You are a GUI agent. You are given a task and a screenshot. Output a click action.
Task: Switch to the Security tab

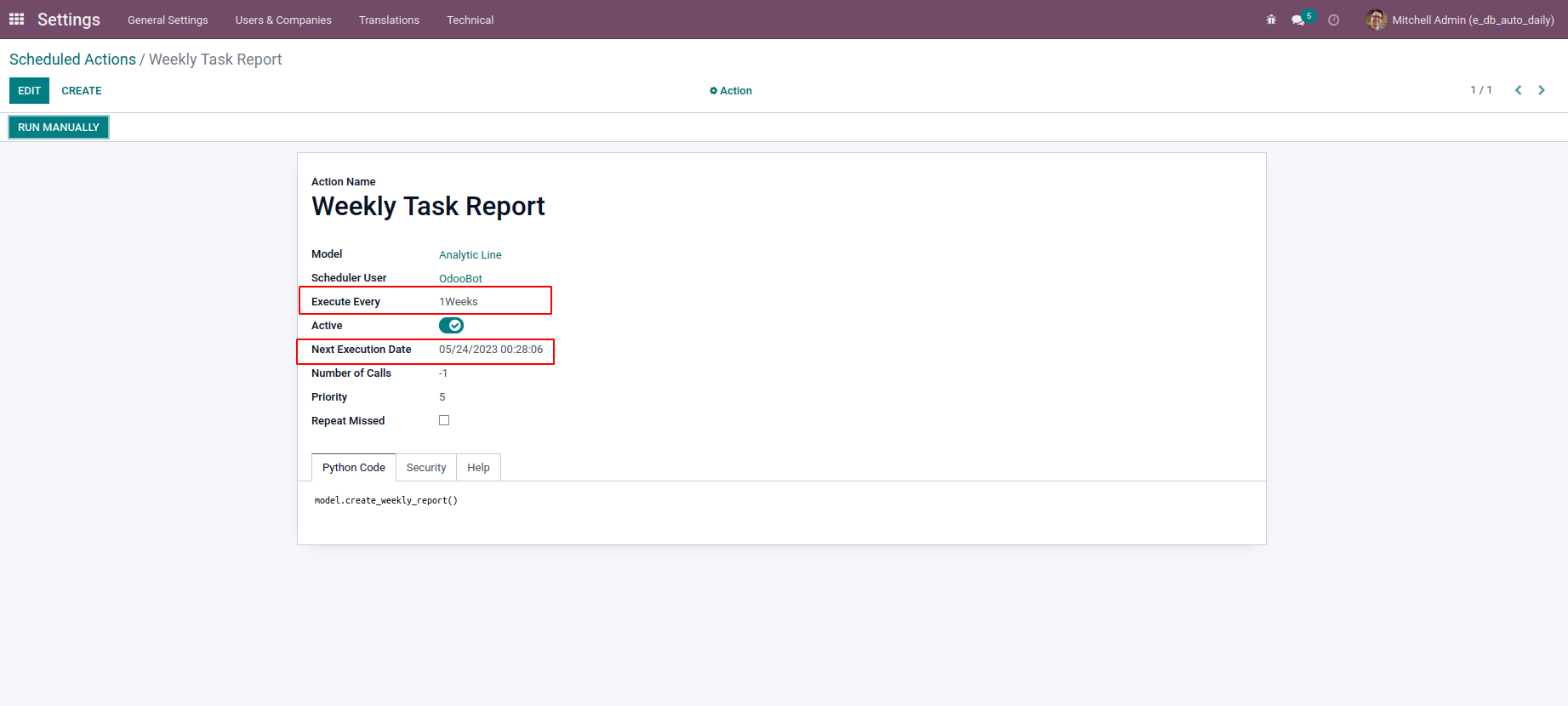tap(426, 468)
